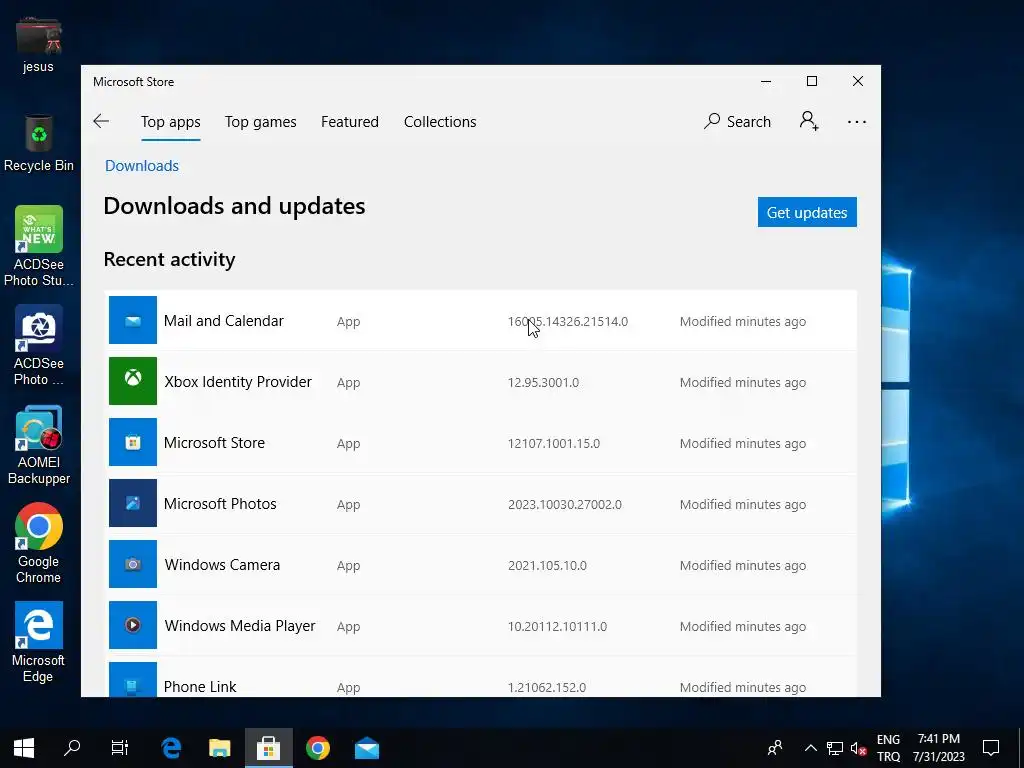Click version 2023.10030.27002.0 text
This screenshot has height=768, width=1024.
(x=565, y=505)
